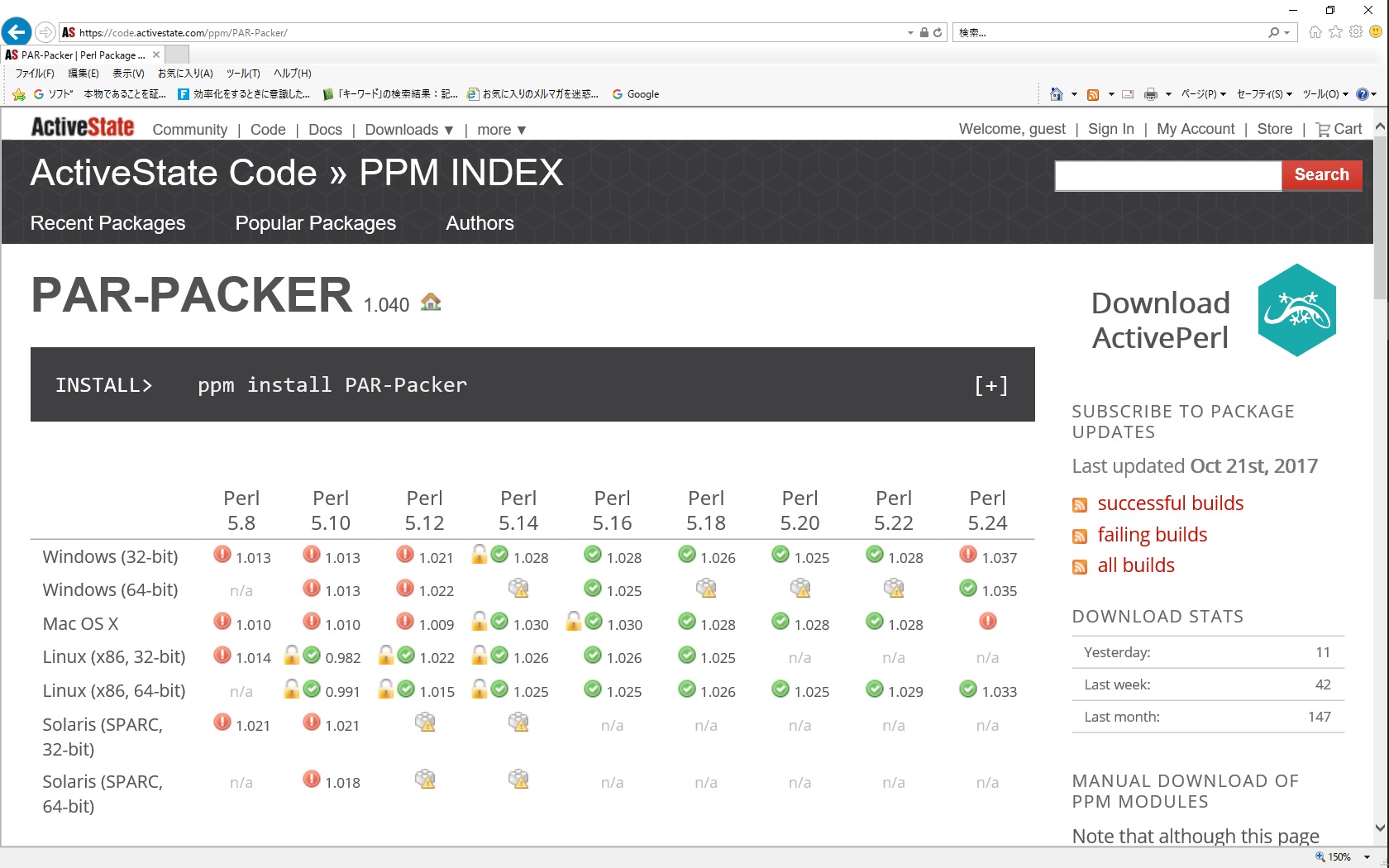Open the 編集(E) menu
The image size is (1389, 868).
[x=84, y=74]
